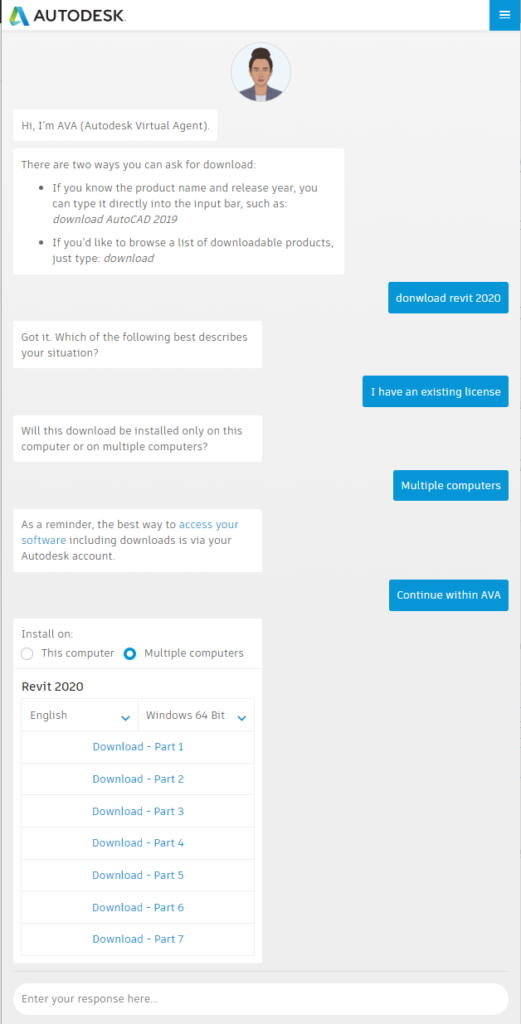Click Download - Part 1 link
Image resolution: width=521 pixels, height=1024 pixels.
pyautogui.click(x=138, y=746)
